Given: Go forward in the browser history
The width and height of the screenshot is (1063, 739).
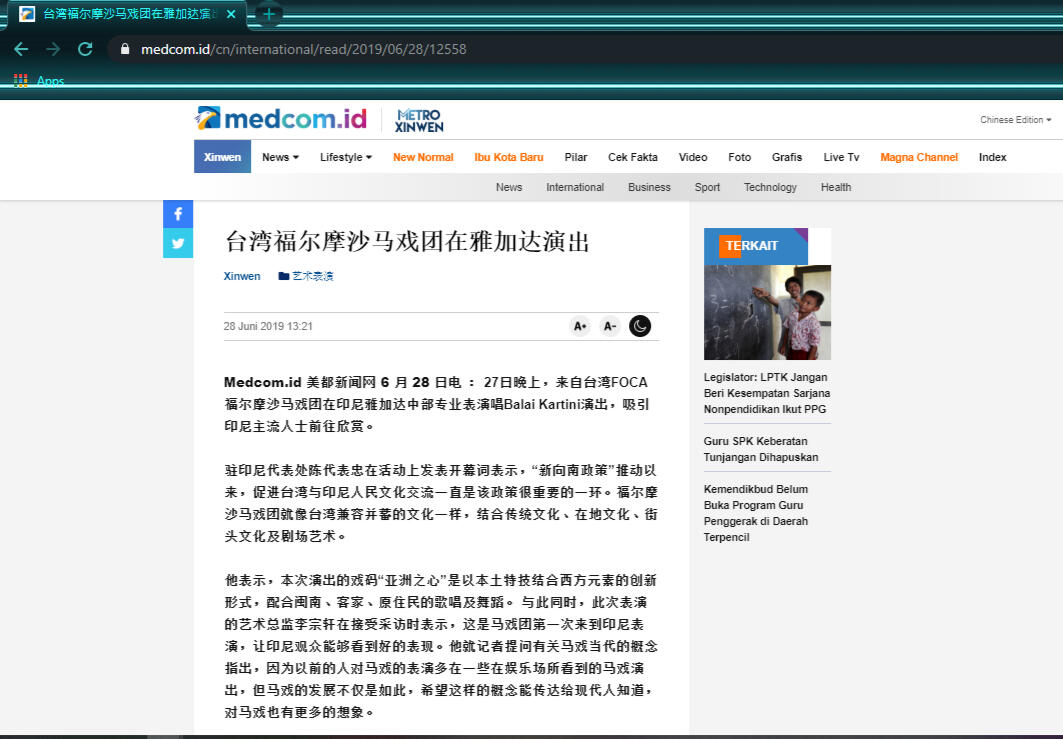Looking at the screenshot, I should click(x=53, y=49).
